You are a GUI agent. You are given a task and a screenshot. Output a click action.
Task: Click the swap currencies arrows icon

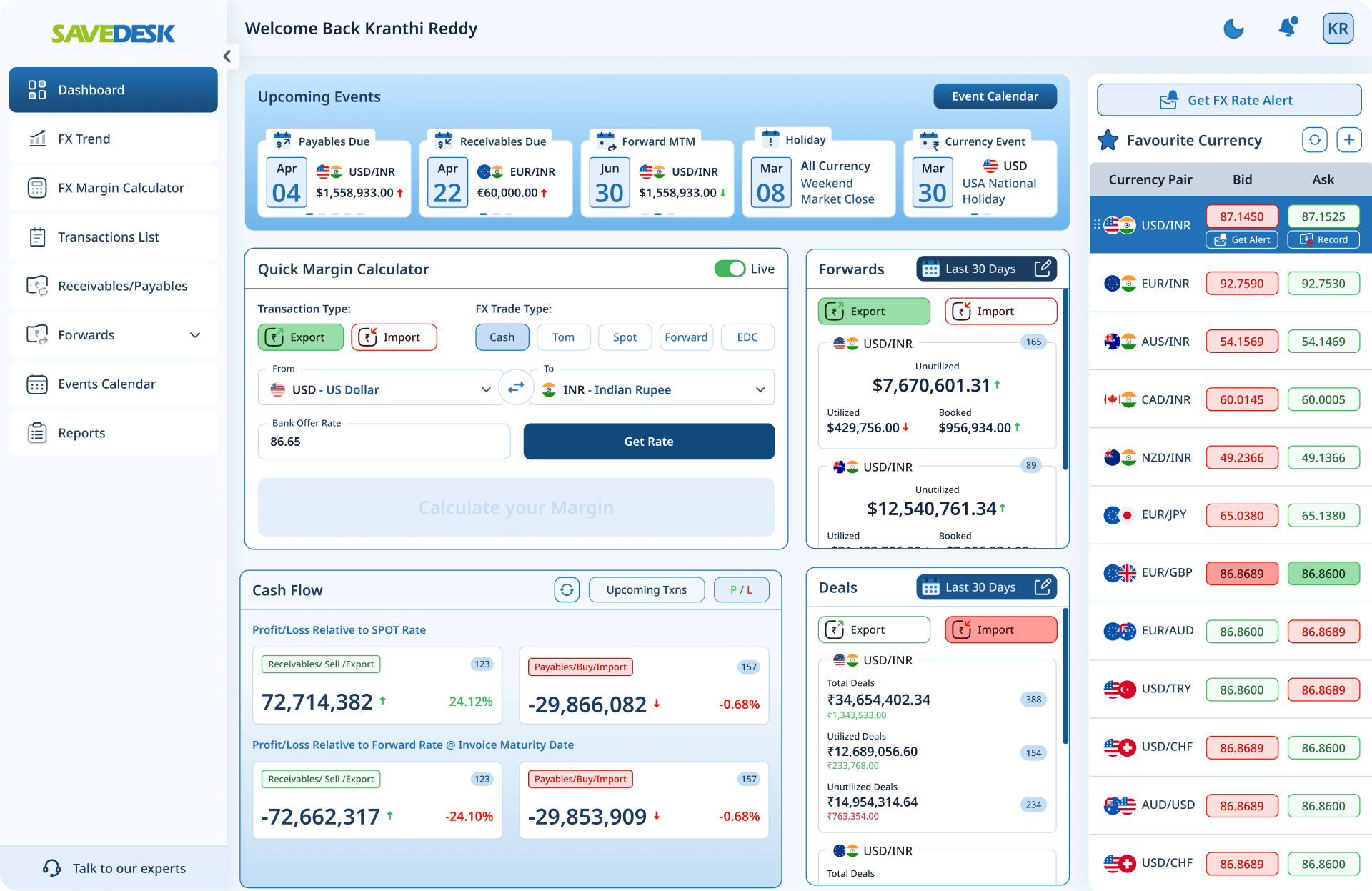[516, 388]
